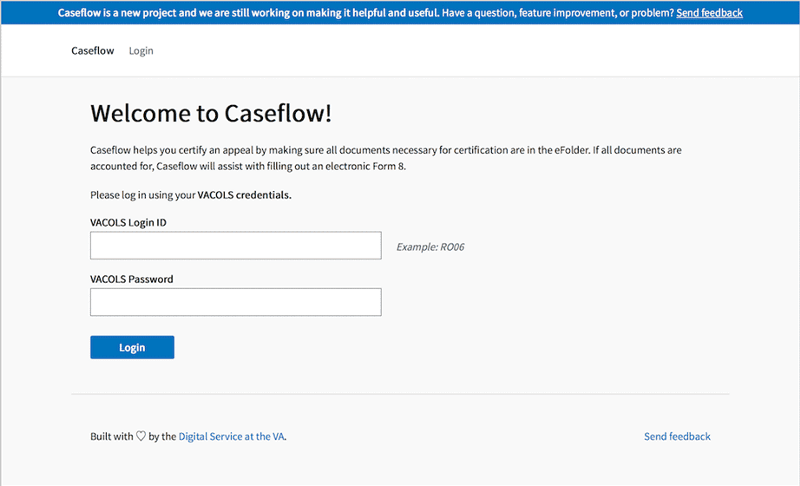
Task: Click the Caseflow description paragraph
Action: 380,158
